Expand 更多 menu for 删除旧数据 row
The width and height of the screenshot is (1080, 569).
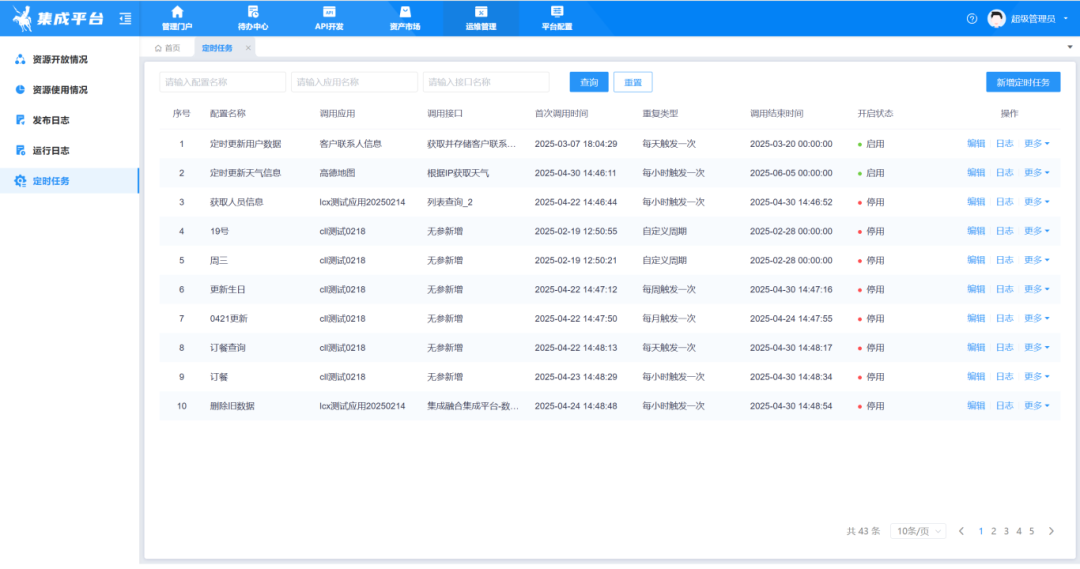pyautogui.click(x=1037, y=406)
